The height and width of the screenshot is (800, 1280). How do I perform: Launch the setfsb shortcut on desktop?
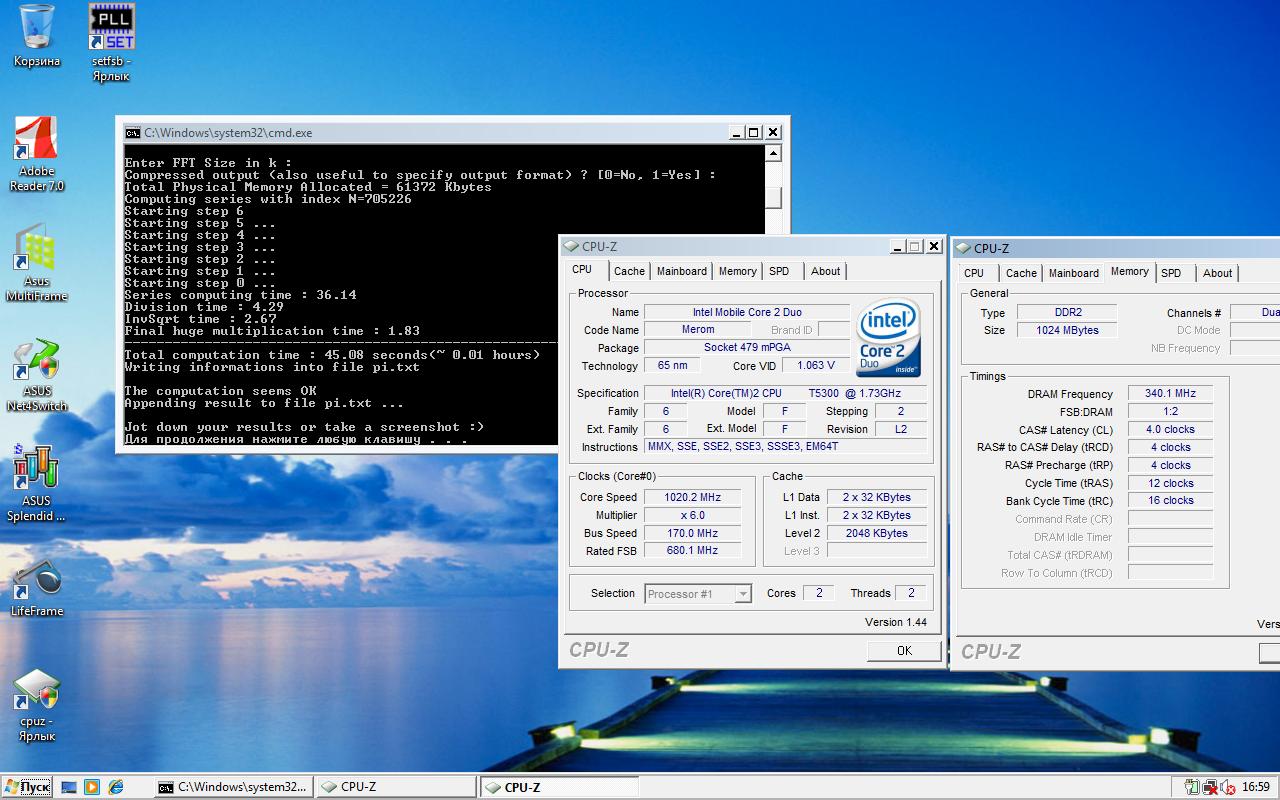(x=111, y=42)
